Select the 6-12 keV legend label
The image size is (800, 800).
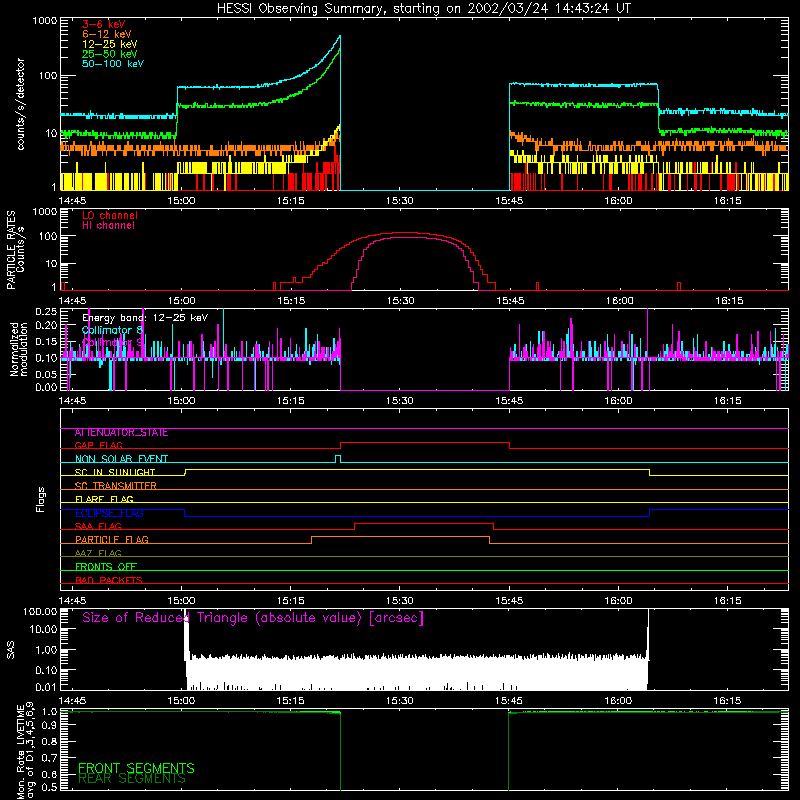(106, 34)
